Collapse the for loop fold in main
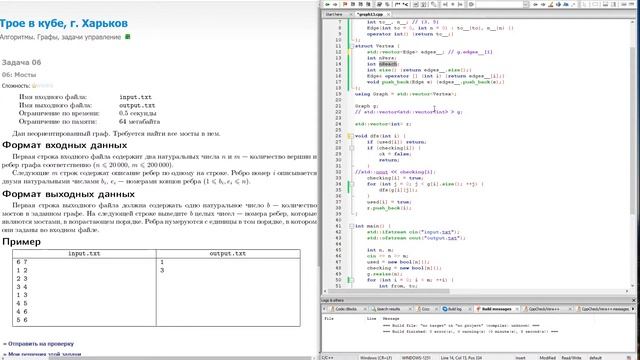 pos(351,280)
